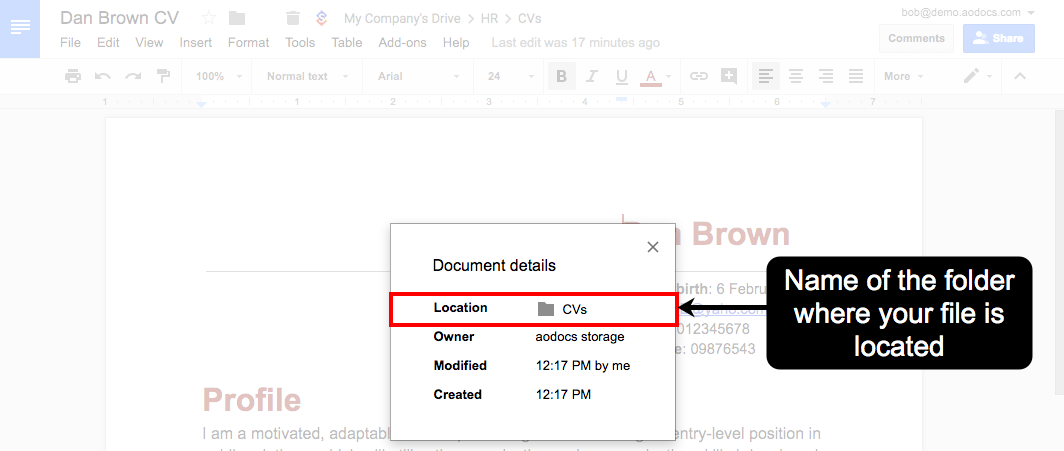This screenshot has width=1064, height=451.
Task: Click the document title Dan Brown CV
Action: [119, 18]
